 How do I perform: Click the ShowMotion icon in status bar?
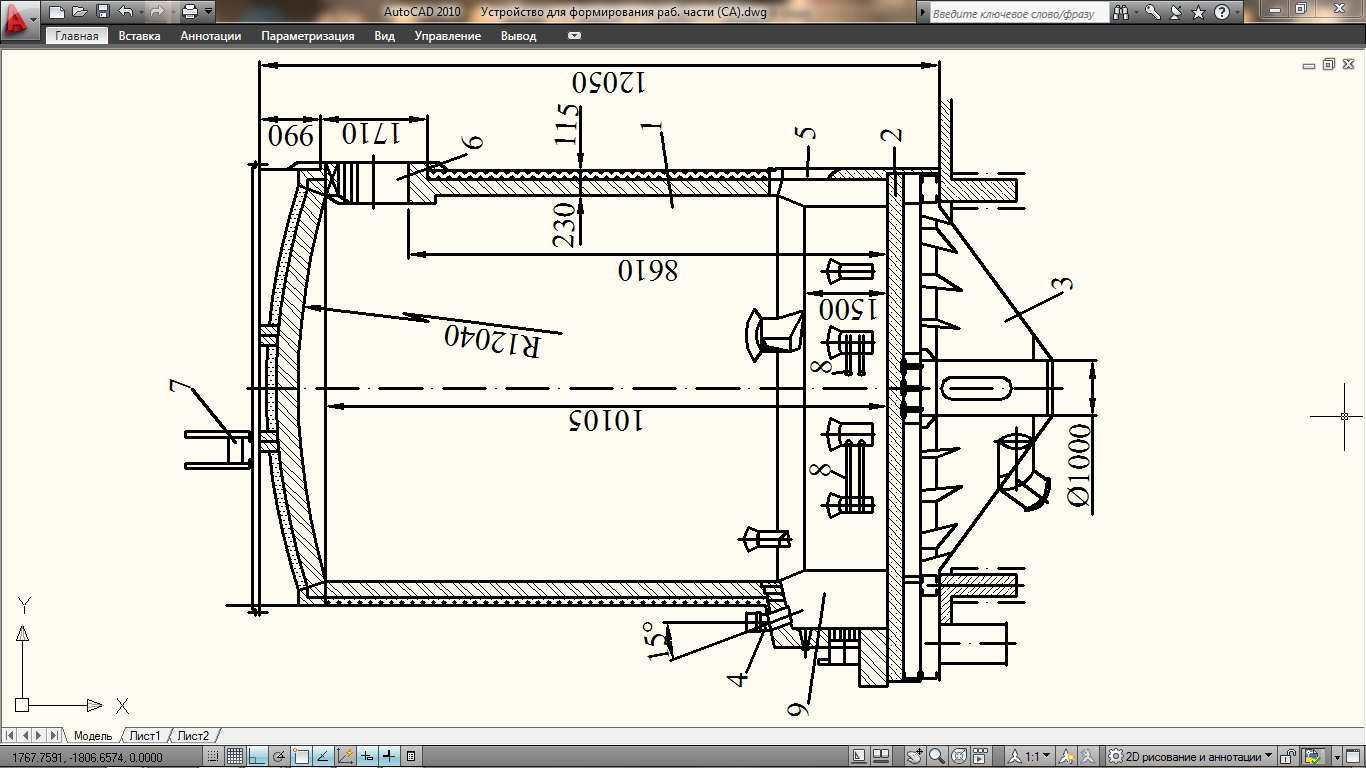click(x=981, y=756)
